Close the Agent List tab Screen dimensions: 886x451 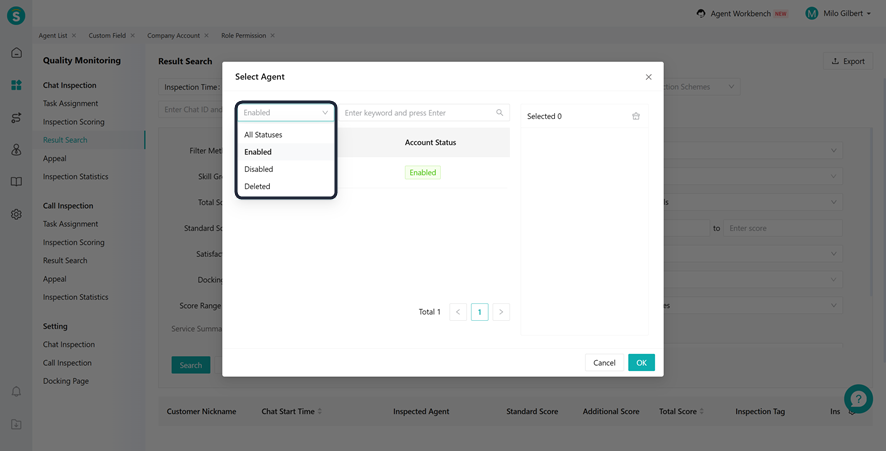74,35
